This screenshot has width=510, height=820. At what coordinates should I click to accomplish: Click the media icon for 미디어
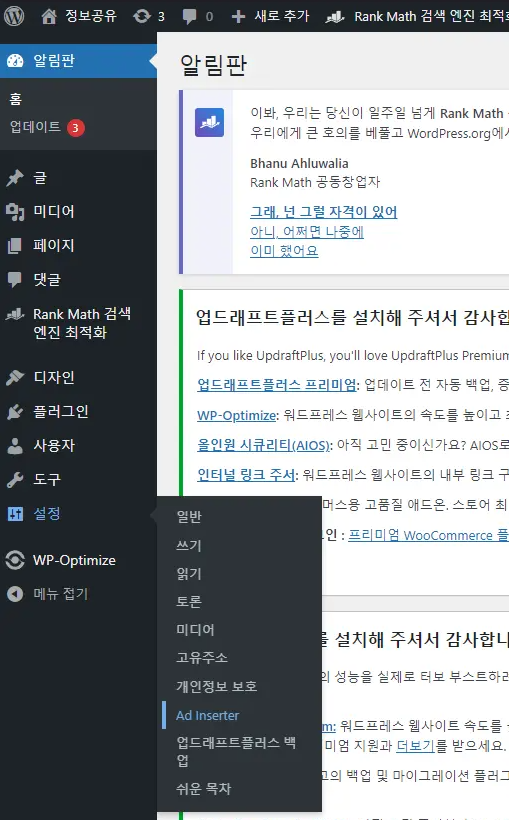pyautogui.click(x=15, y=212)
